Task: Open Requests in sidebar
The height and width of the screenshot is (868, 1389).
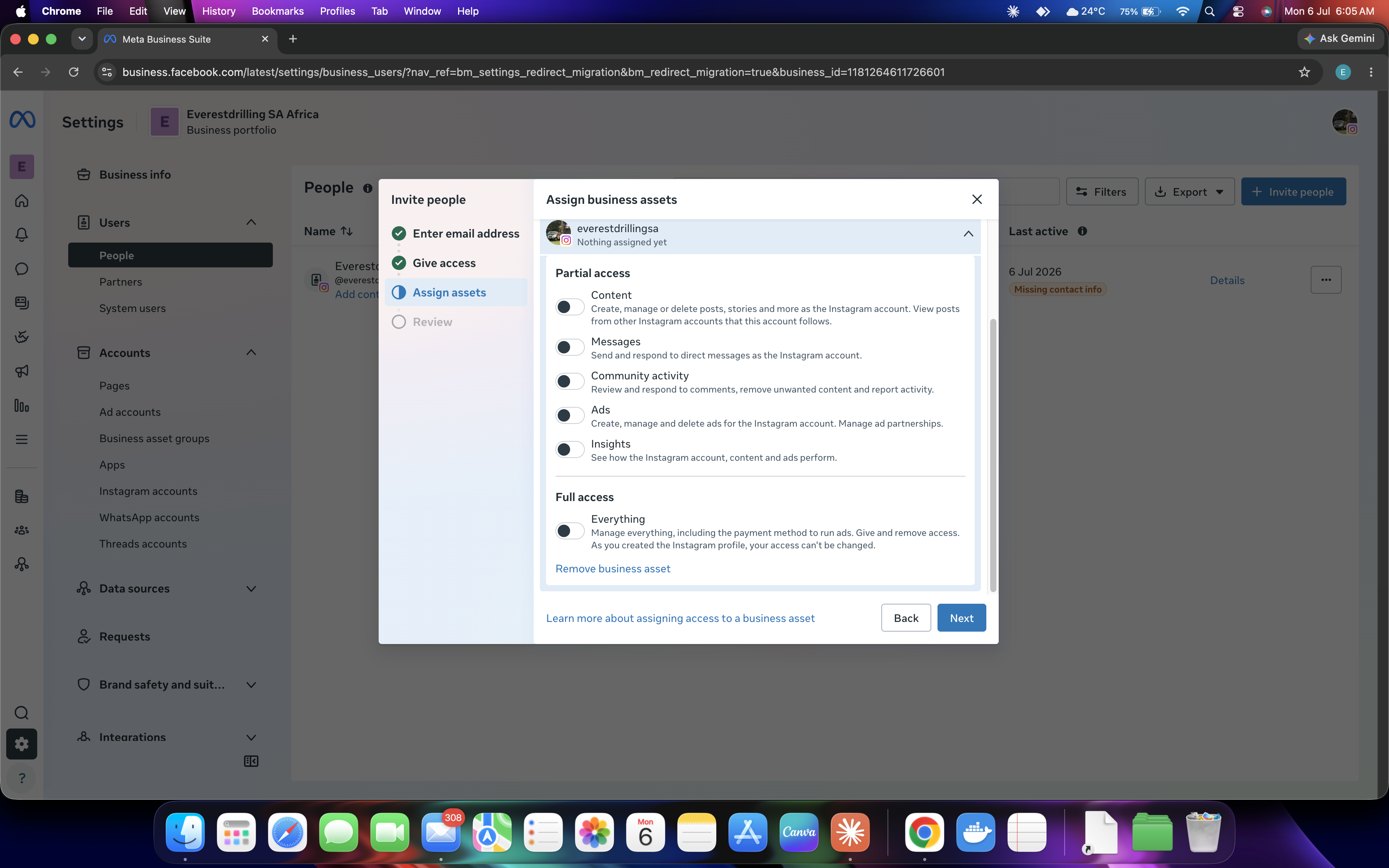Action: pos(124,636)
